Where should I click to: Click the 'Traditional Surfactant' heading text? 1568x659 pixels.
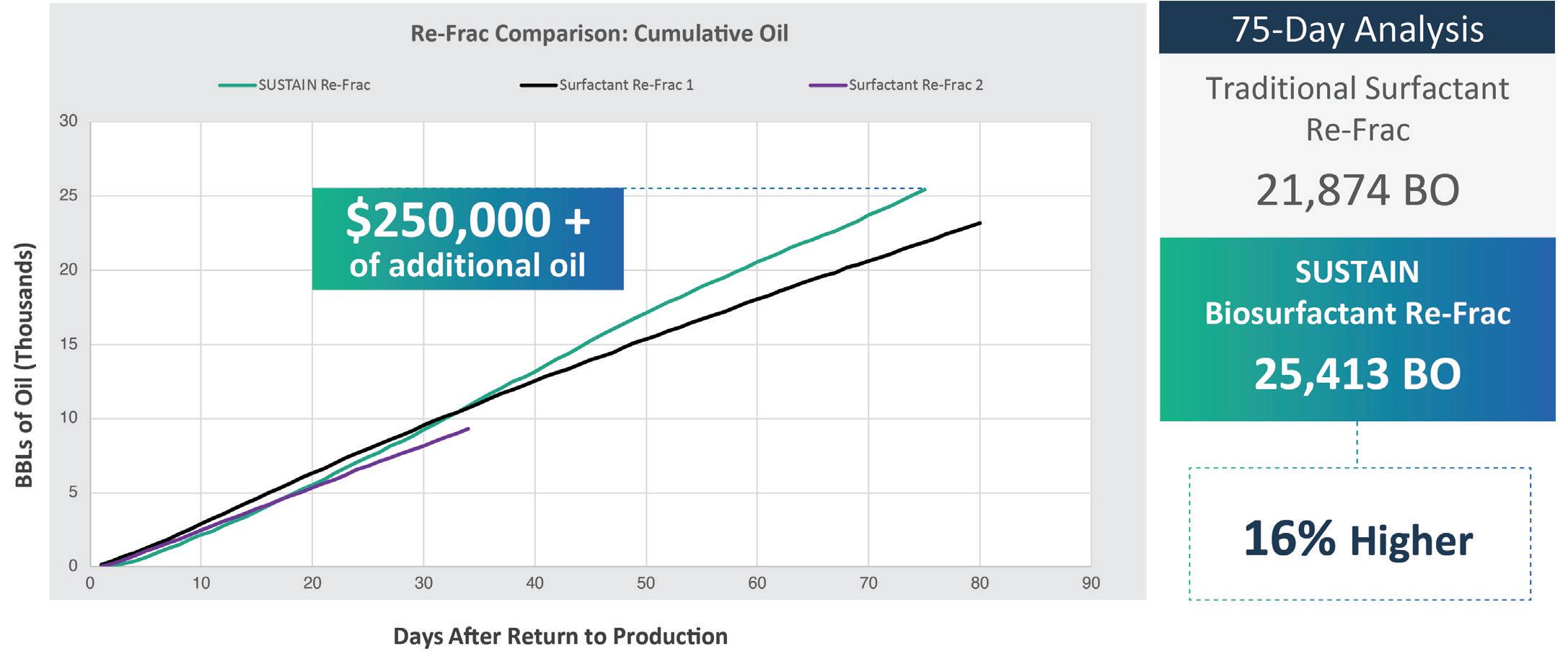[1357, 89]
